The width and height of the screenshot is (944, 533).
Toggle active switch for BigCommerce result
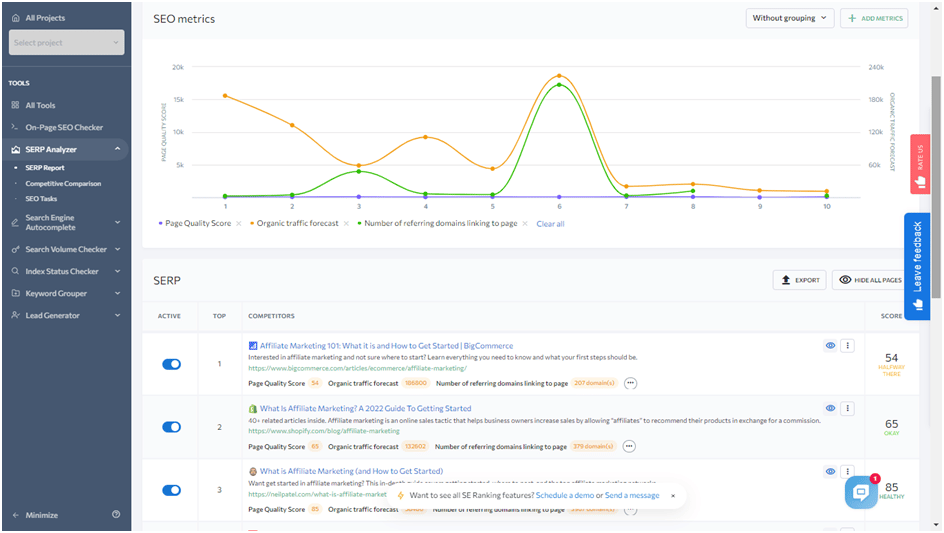point(172,364)
